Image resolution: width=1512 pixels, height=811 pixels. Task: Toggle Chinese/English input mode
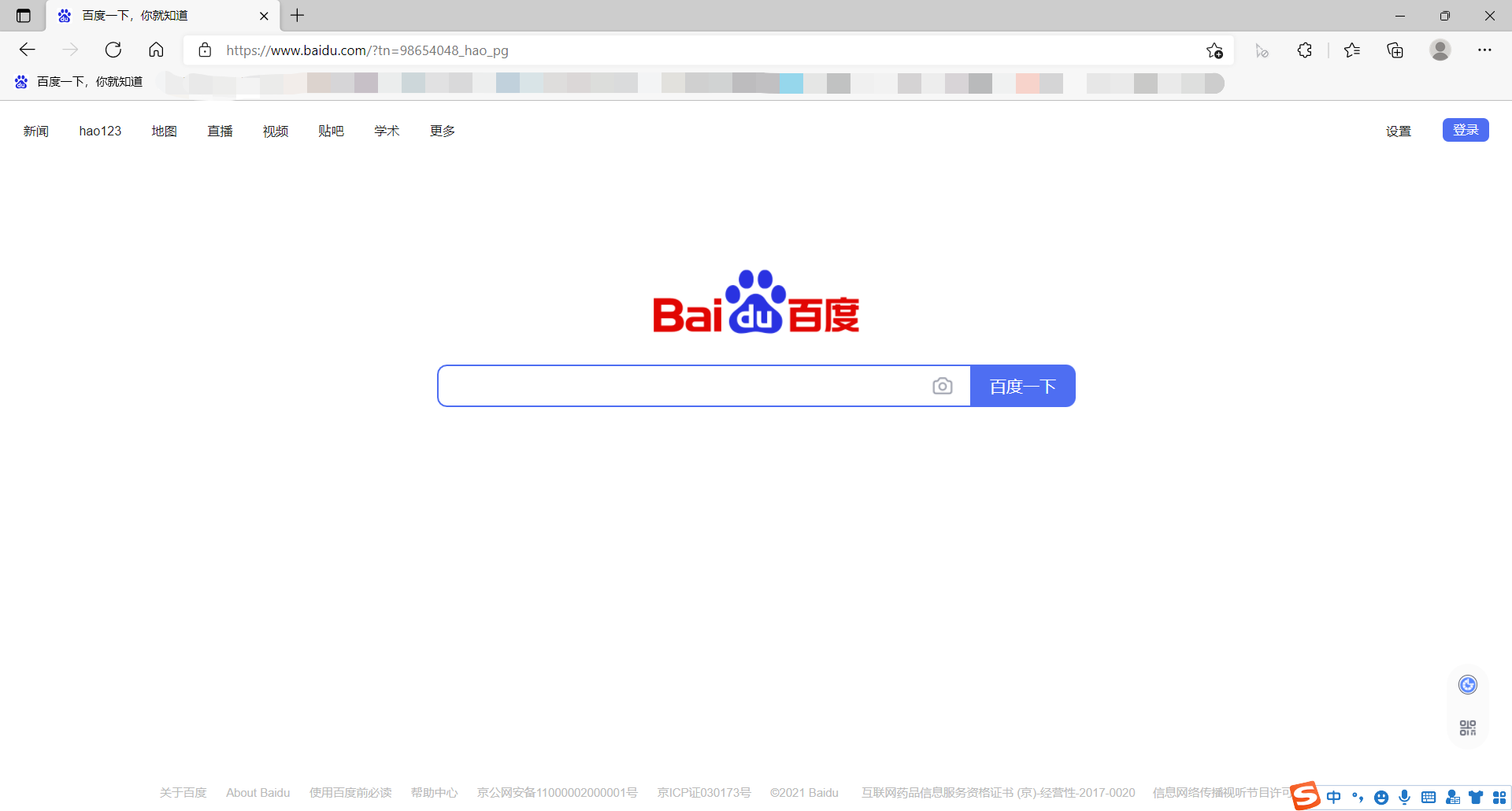(x=1334, y=797)
